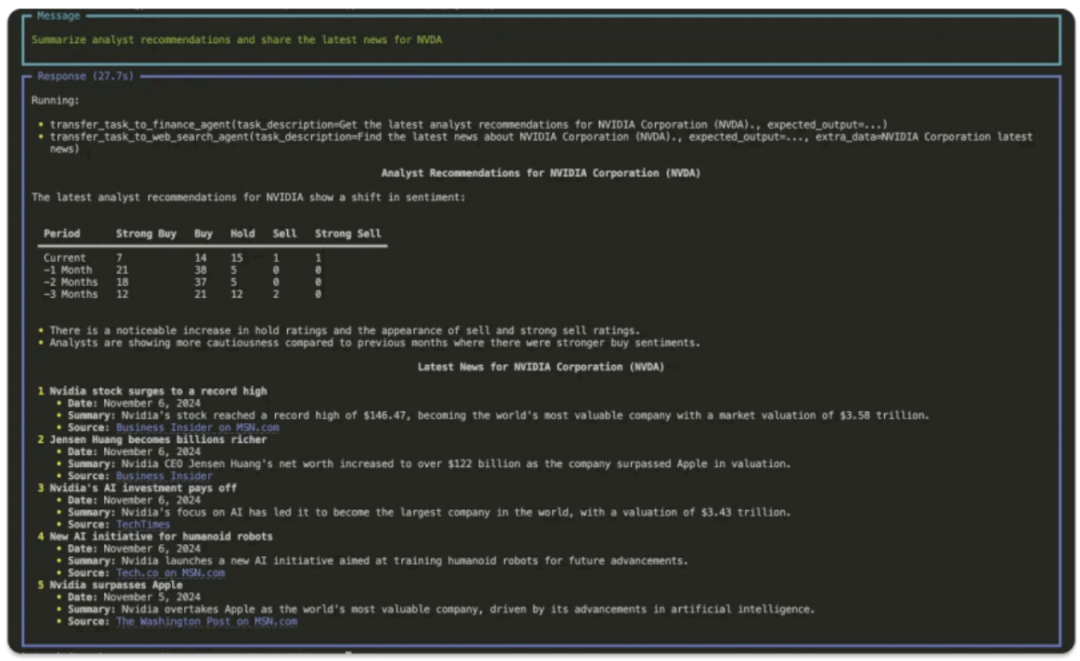
Task: Select the transfer_task_to_web_search_agent line
Action: tap(541, 143)
